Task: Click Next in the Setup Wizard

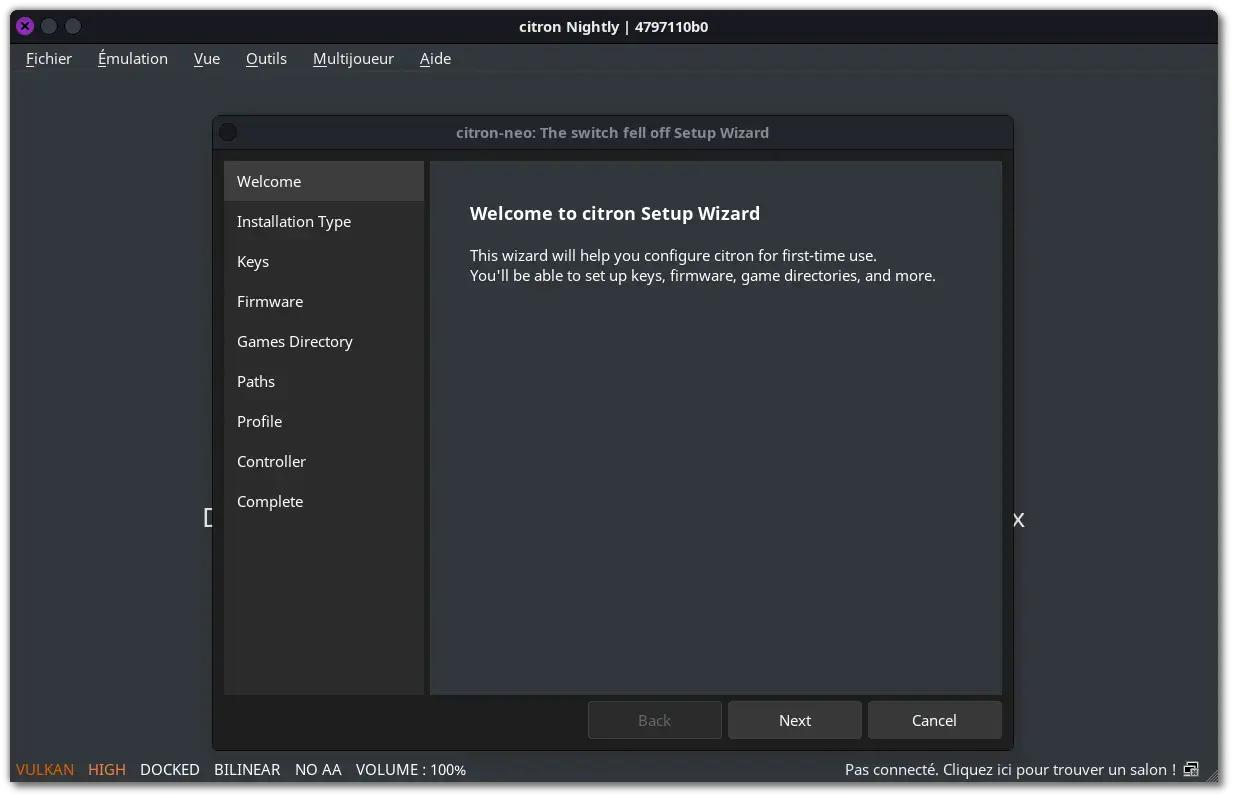Action: [x=795, y=720]
